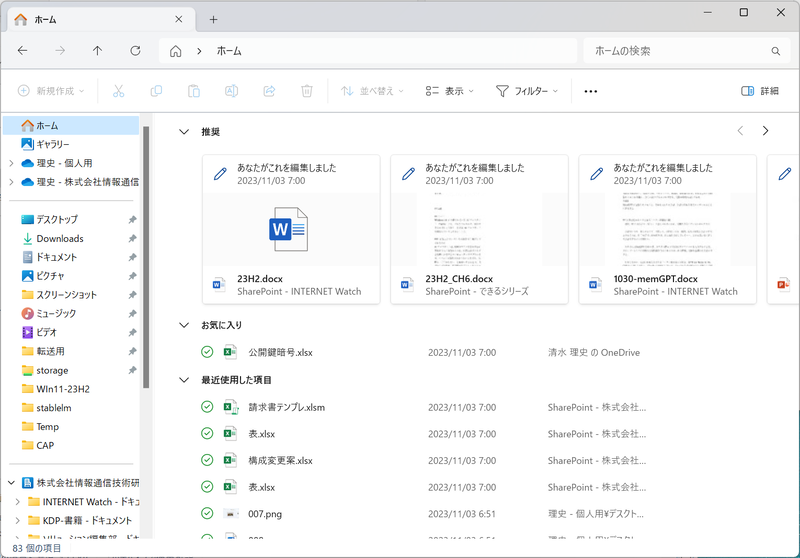Image resolution: width=800 pixels, height=558 pixels.
Task: Open the Temp folder in sidebar
Action: tap(40, 427)
